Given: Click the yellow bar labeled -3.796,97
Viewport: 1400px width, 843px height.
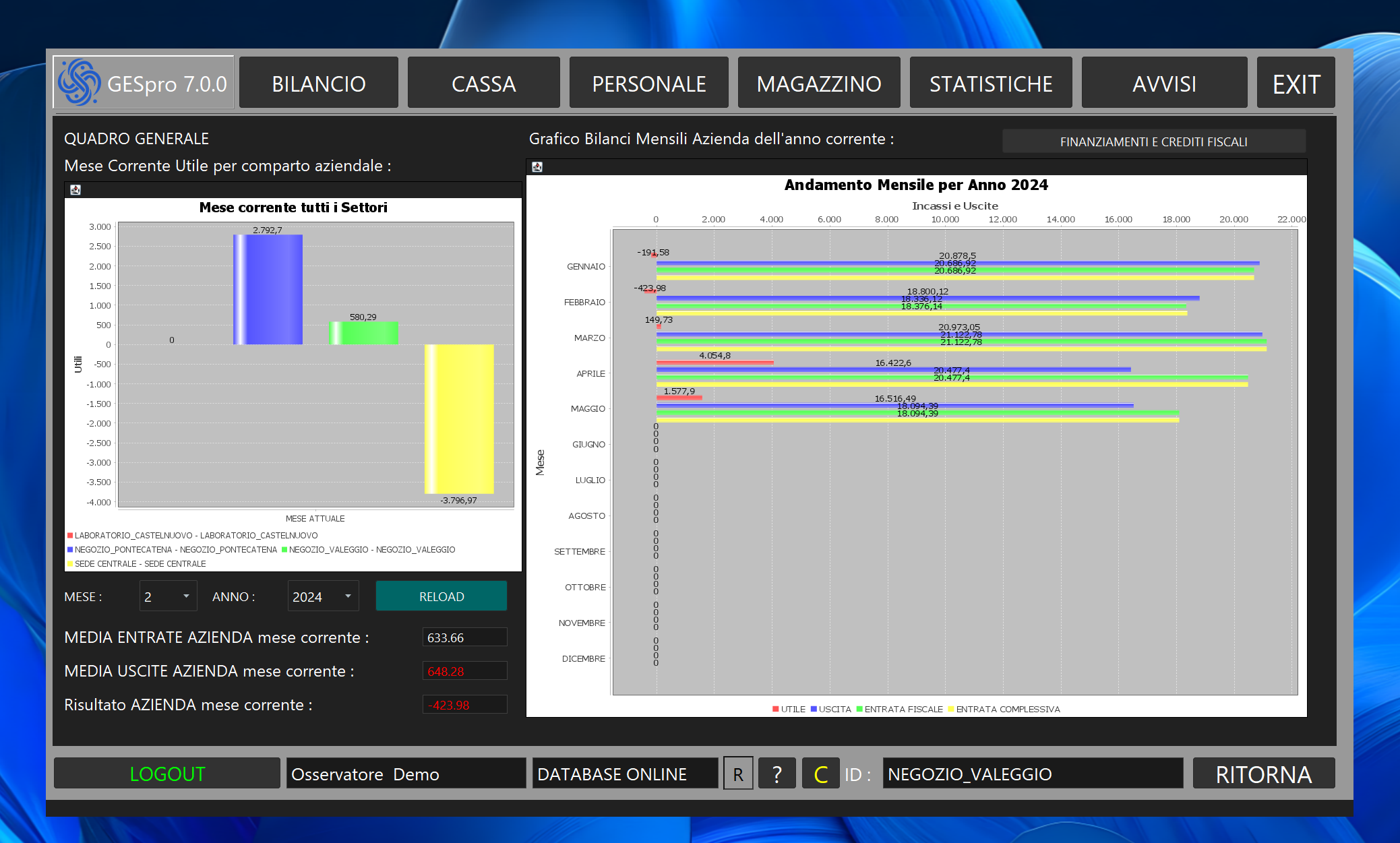Looking at the screenshot, I should click(x=459, y=419).
